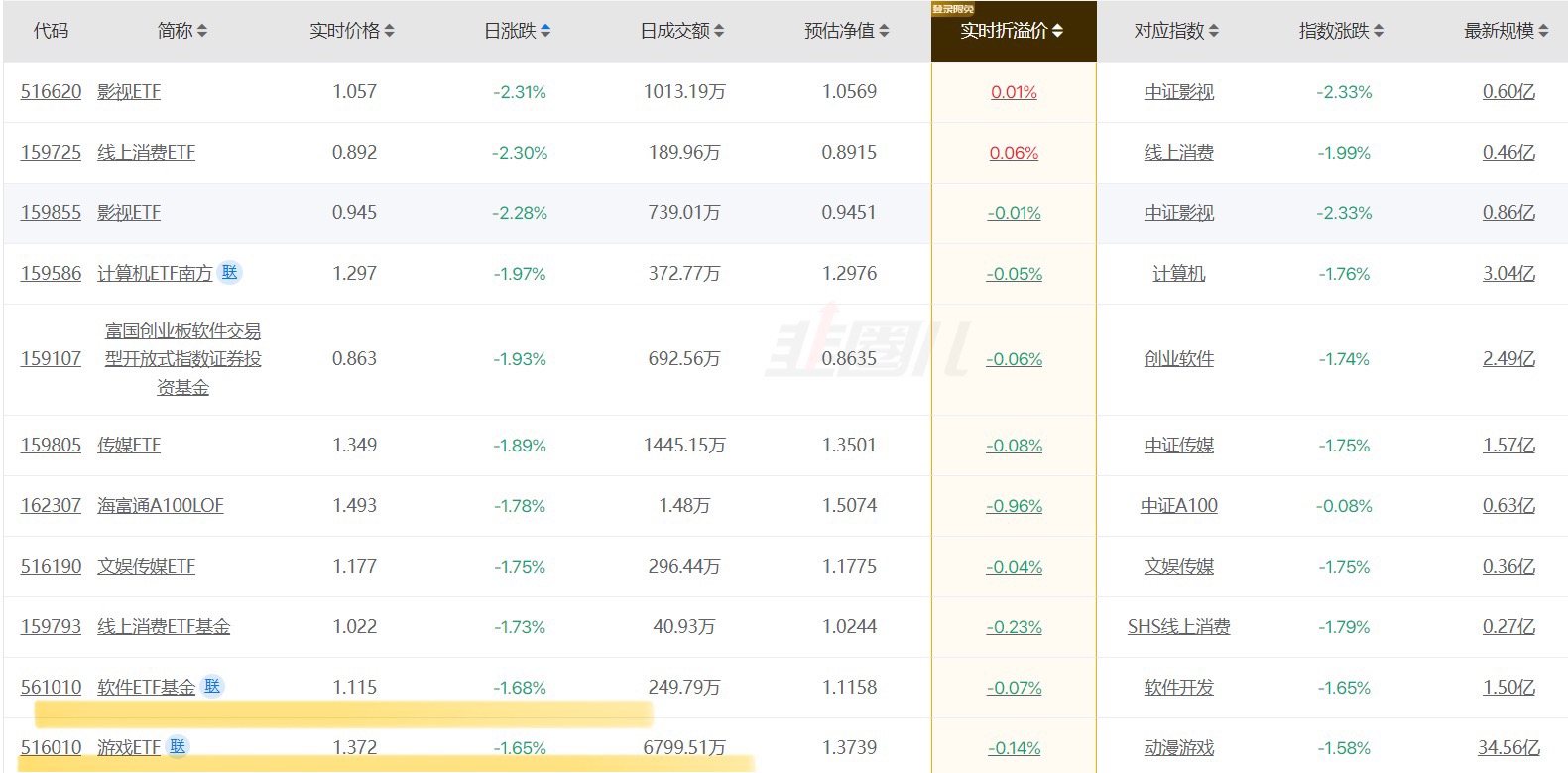
Task: Select price value 1.057
Action: (x=354, y=92)
